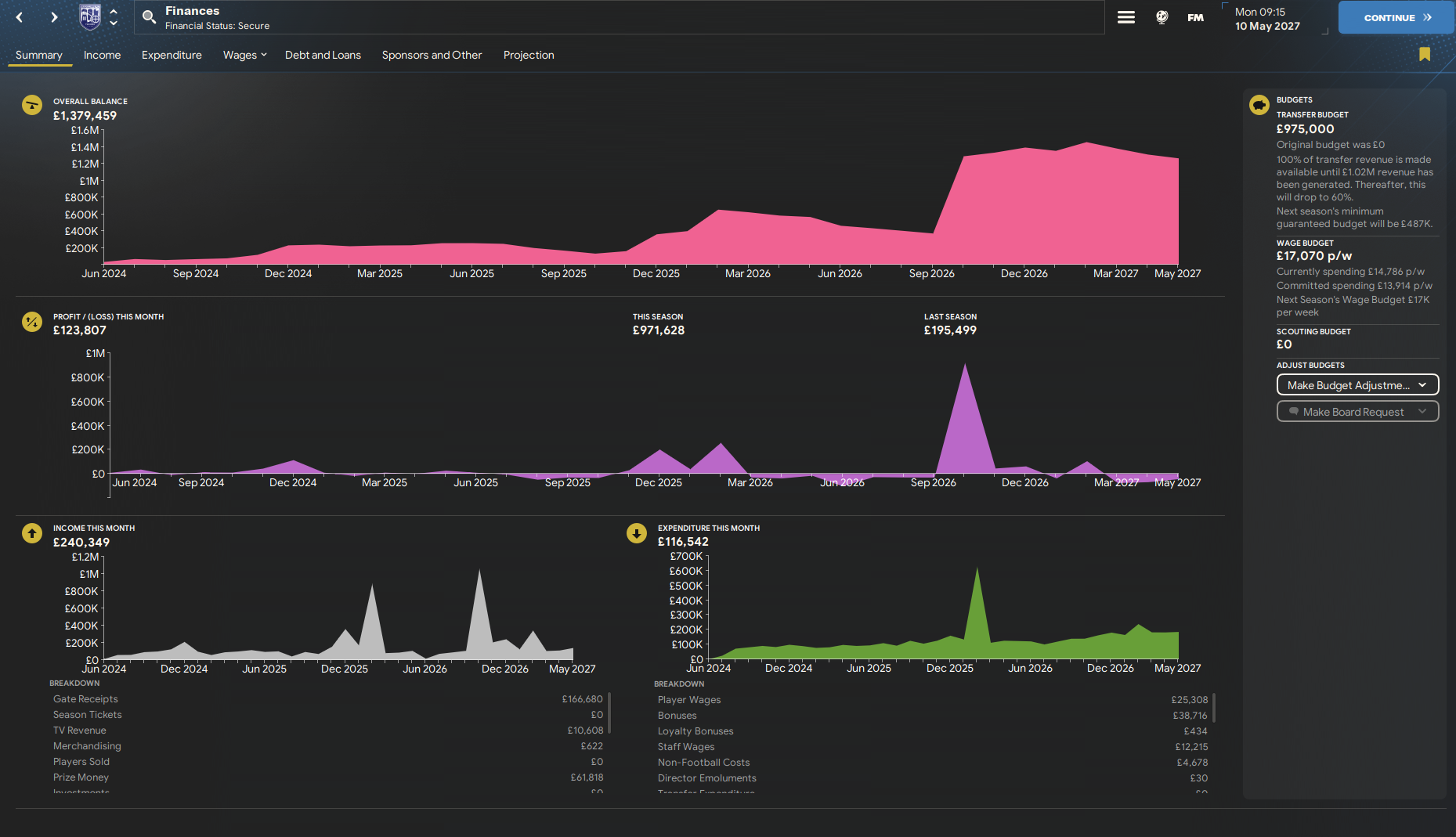
Task: Click the Income up-arrow icon
Action: click(32, 533)
